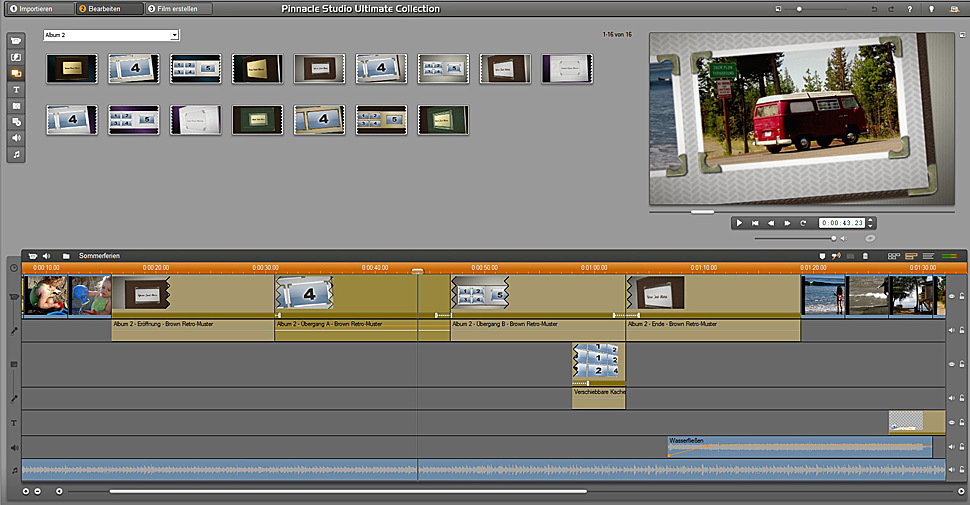
Task: Click the fast rewind button
Action: [x=771, y=223]
